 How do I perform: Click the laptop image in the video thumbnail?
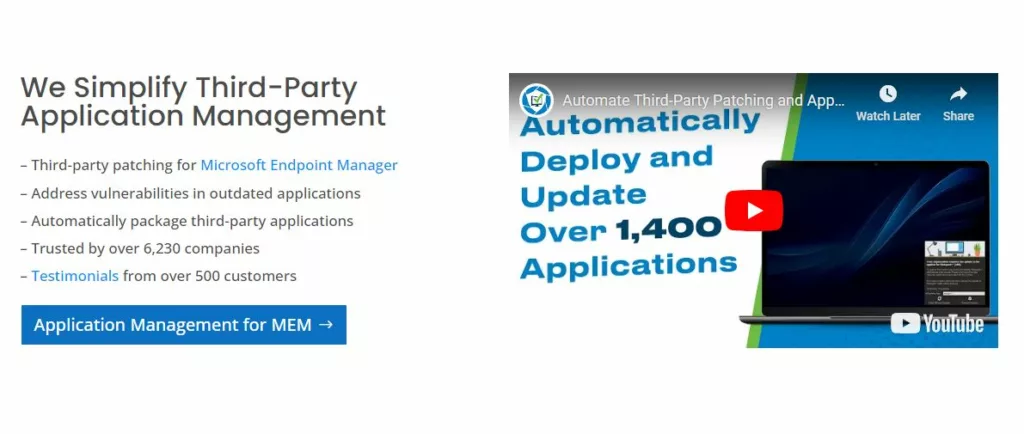click(x=869, y=241)
